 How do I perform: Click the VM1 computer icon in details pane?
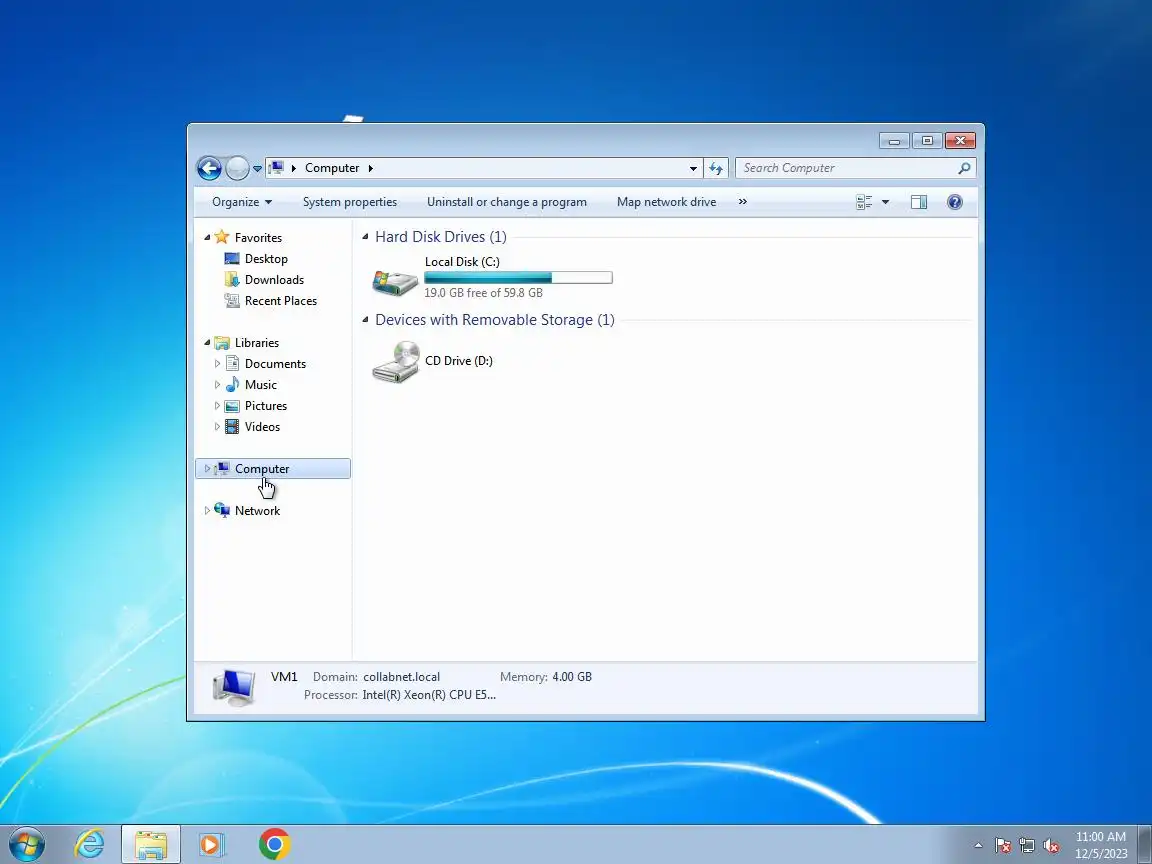tap(234, 687)
